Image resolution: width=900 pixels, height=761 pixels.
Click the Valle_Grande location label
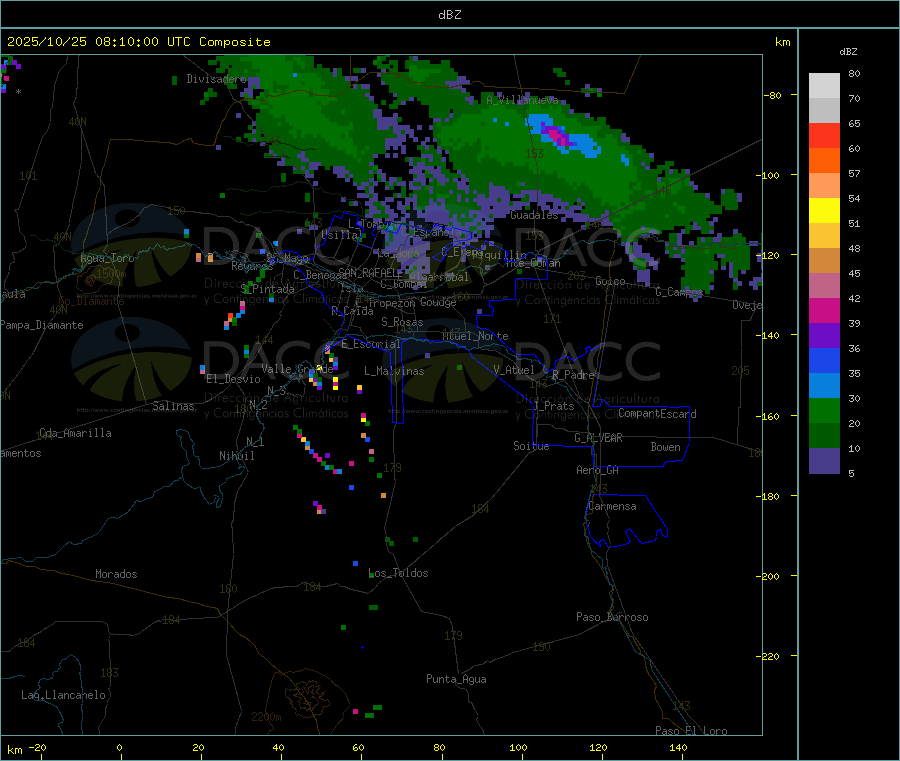[297, 369]
